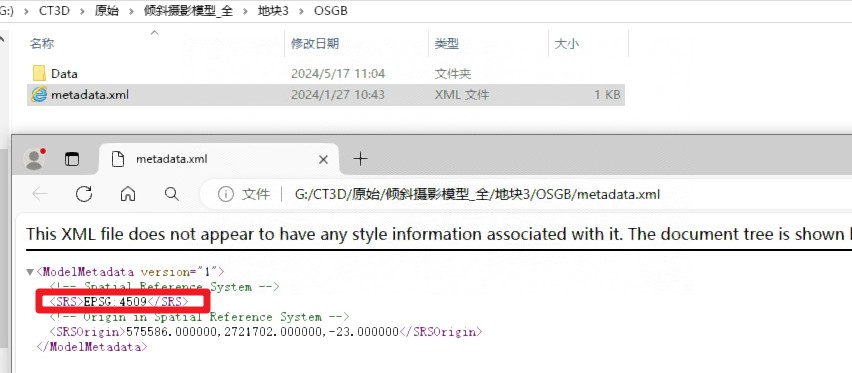Sort files by 修改日期 column

(x=315, y=43)
